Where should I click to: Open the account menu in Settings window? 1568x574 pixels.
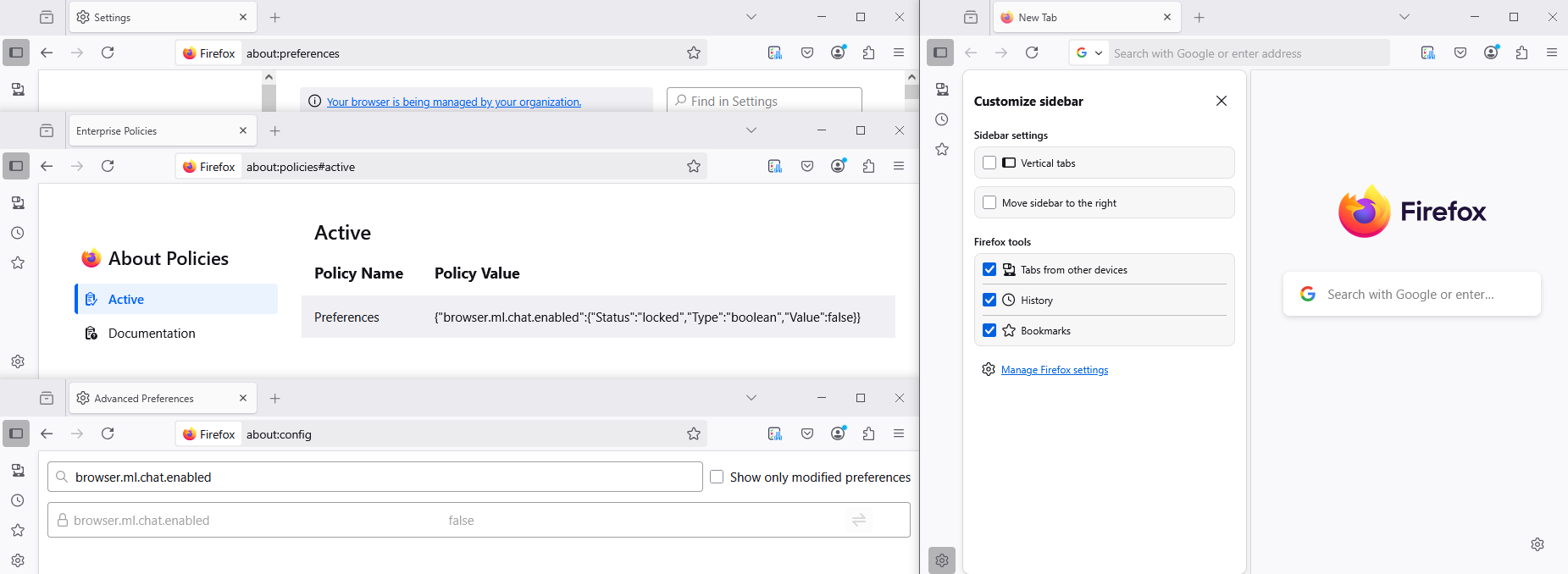(x=839, y=52)
